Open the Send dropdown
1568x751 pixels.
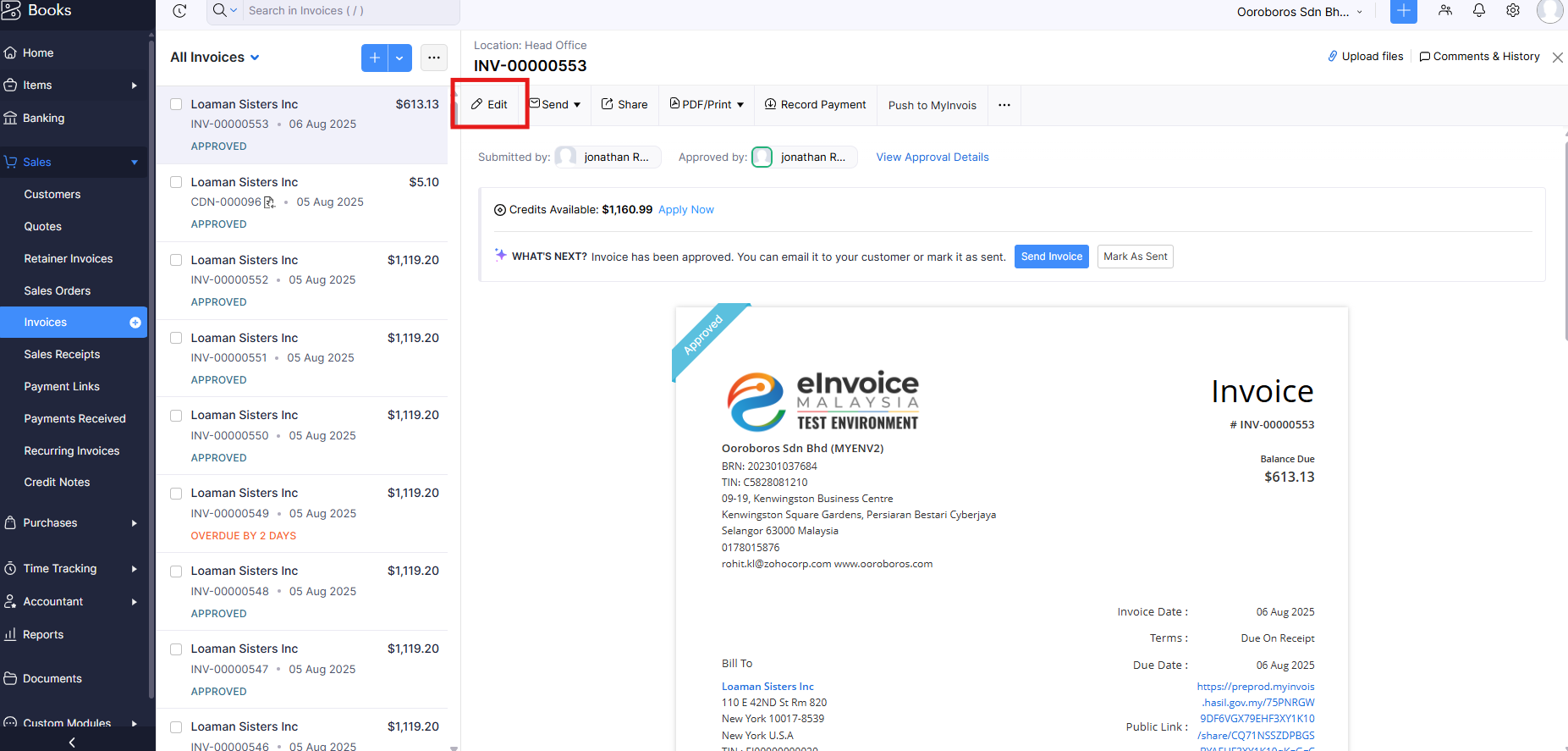[555, 105]
